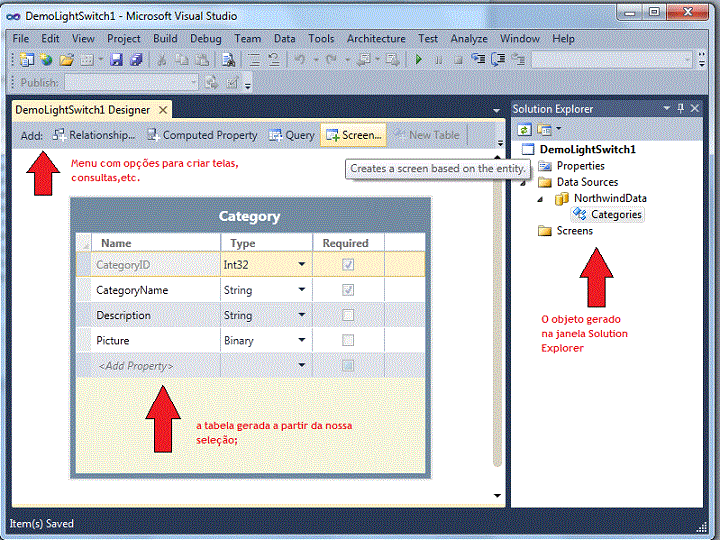This screenshot has height=540, width=720.
Task: Add a Computed Property
Action: click(202, 135)
